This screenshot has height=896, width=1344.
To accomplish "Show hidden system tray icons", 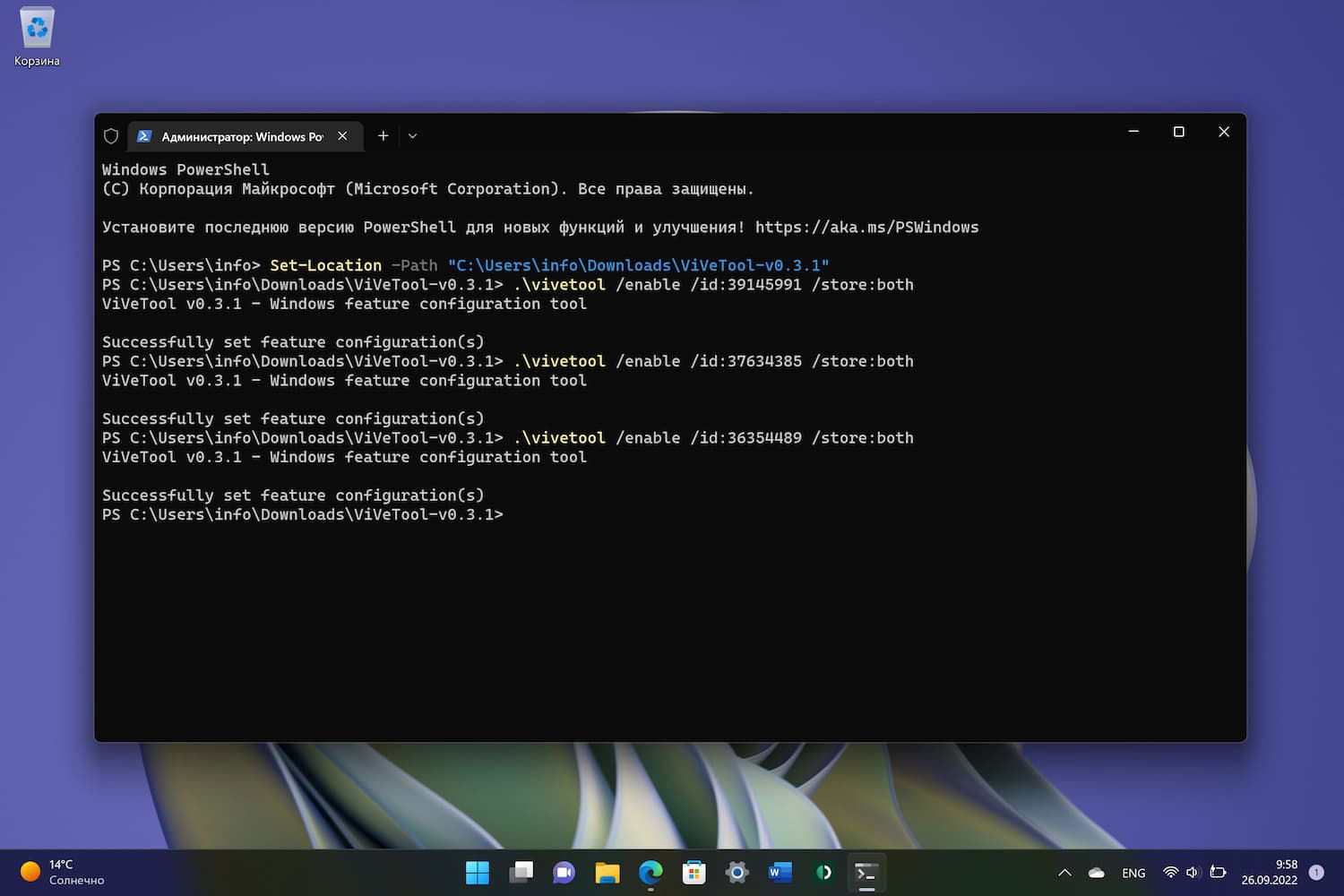I will (x=1064, y=873).
